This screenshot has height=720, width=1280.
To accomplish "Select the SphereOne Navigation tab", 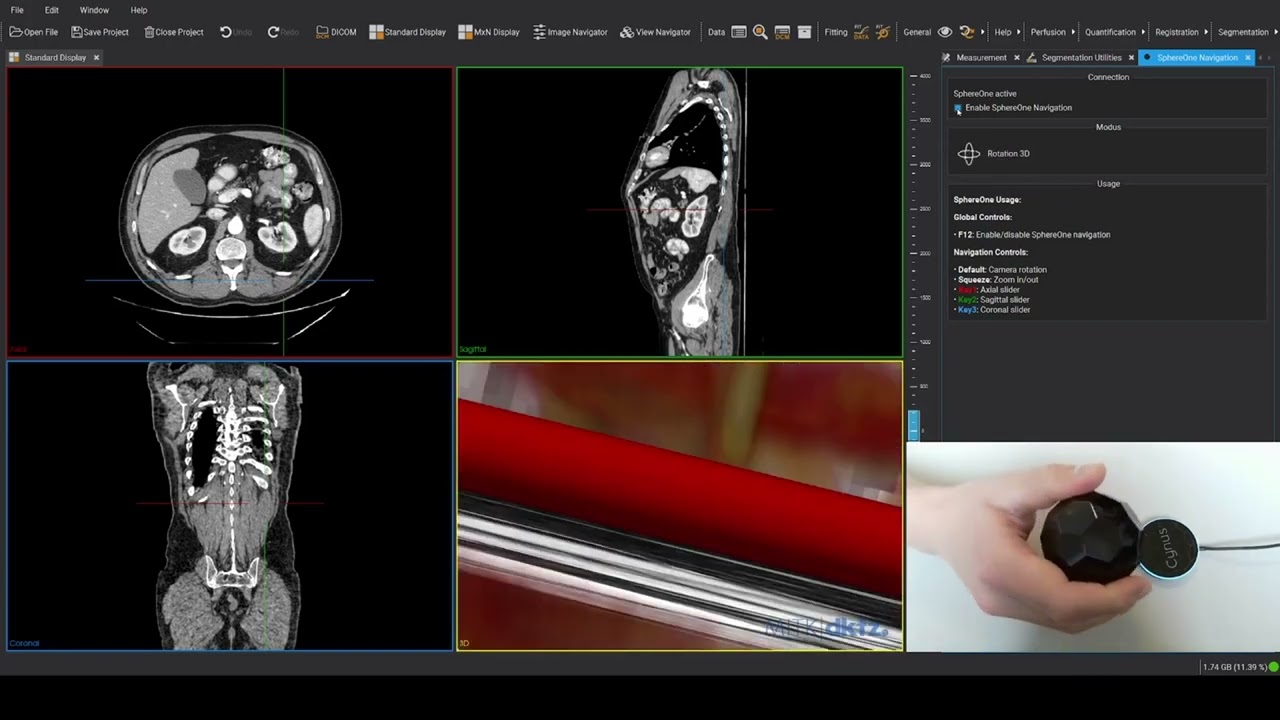I will pyautogui.click(x=1196, y=58).
